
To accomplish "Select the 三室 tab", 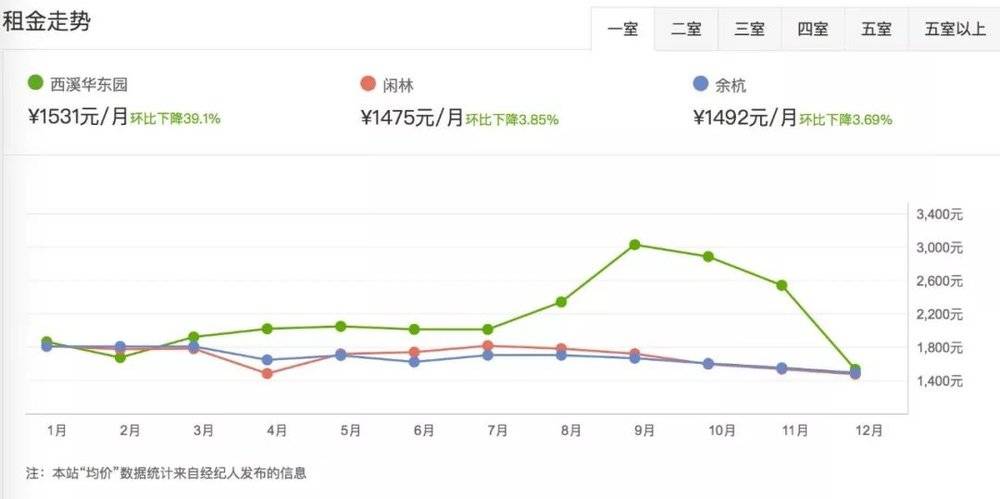I will (749, 29).
